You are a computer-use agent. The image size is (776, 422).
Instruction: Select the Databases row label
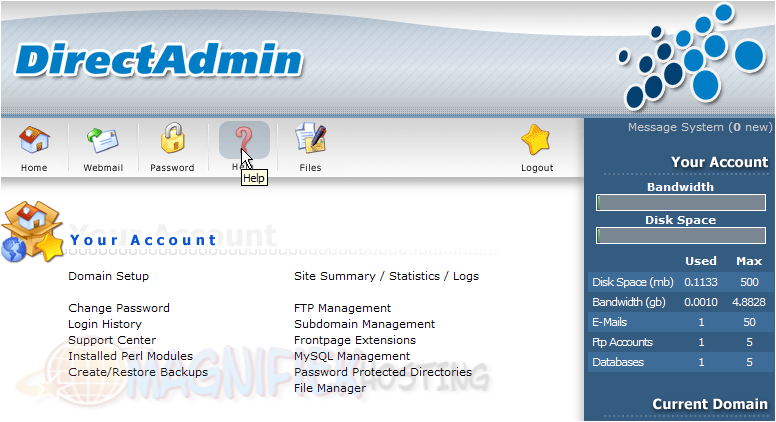click(618, 362)
